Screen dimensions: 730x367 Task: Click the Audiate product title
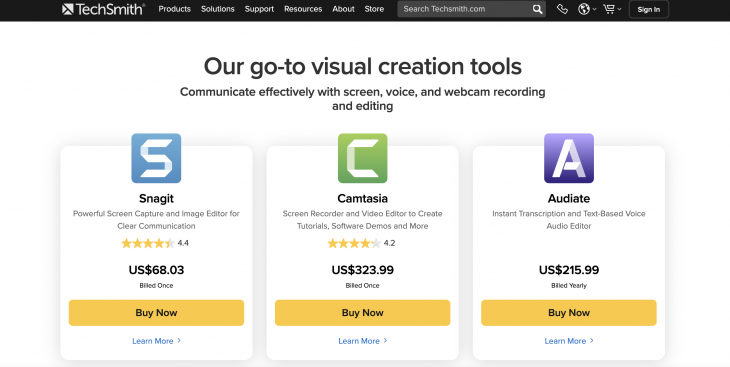coord(569,198)
